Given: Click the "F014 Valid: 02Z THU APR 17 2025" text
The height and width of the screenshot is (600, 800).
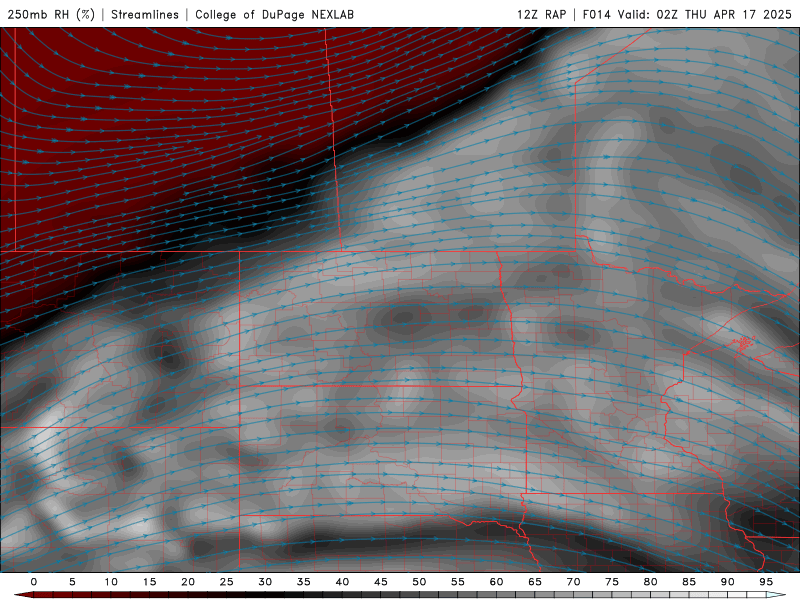Looking at the screenshot, I should click(687, 14).
